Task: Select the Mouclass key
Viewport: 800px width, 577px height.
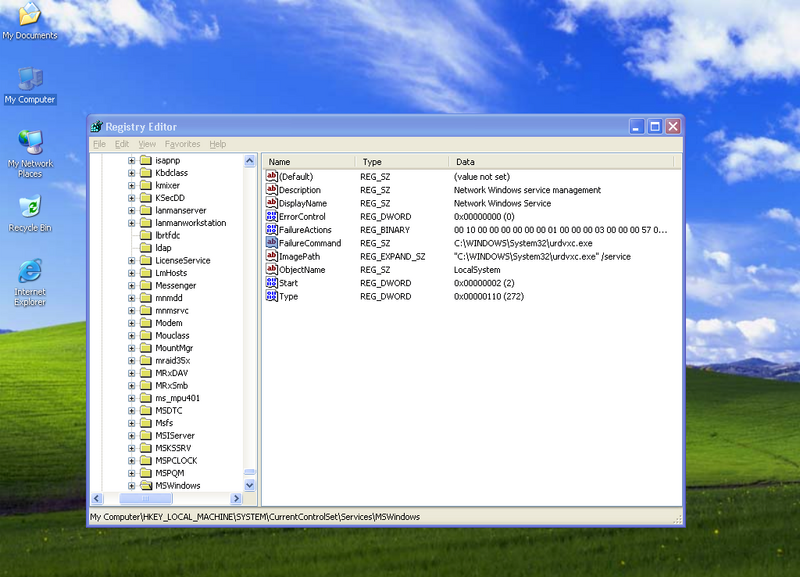Action: point(172,335)
